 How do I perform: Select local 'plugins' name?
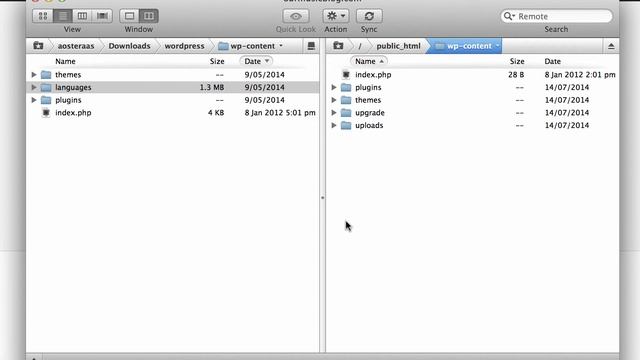(68, 100)
